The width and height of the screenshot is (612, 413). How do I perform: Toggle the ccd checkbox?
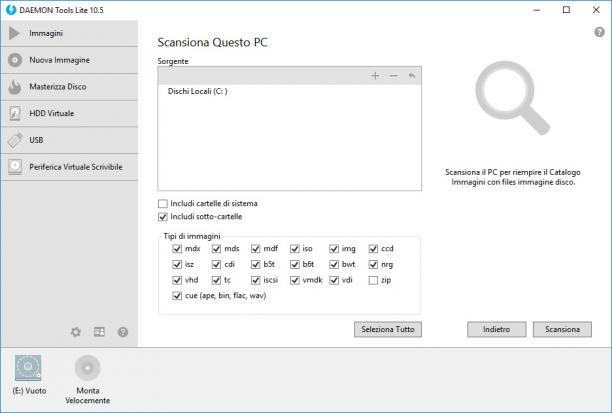(x=373, y=249)
